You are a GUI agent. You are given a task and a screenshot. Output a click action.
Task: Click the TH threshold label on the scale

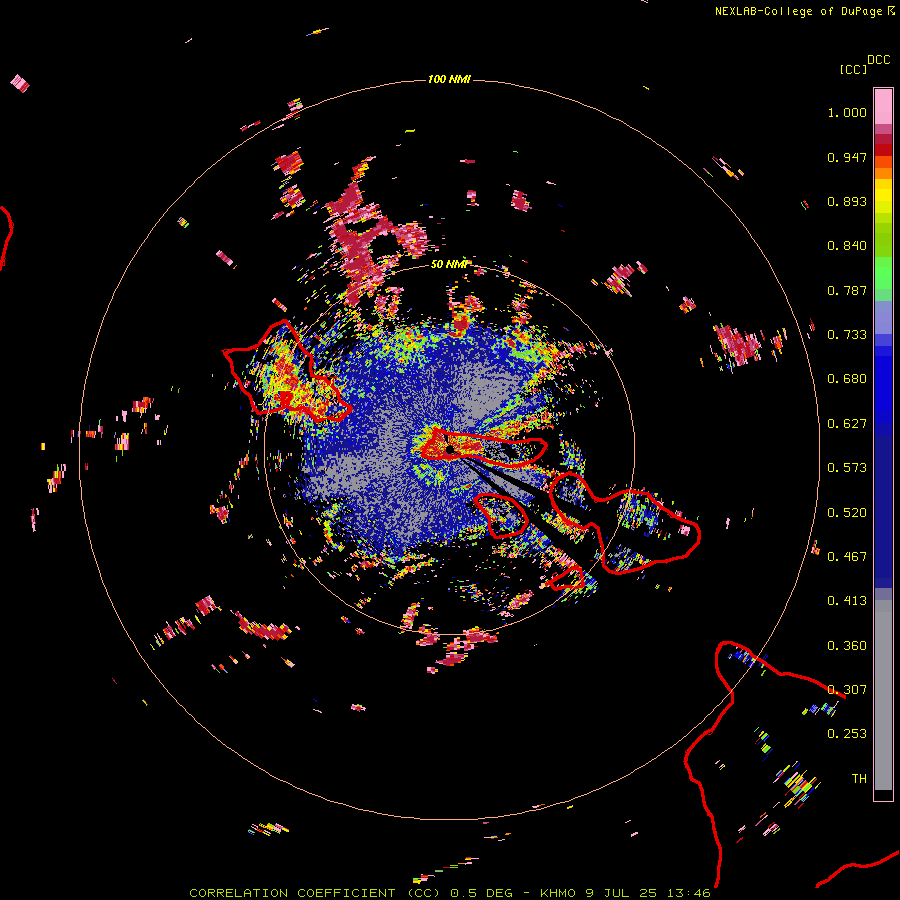[859, 779]
